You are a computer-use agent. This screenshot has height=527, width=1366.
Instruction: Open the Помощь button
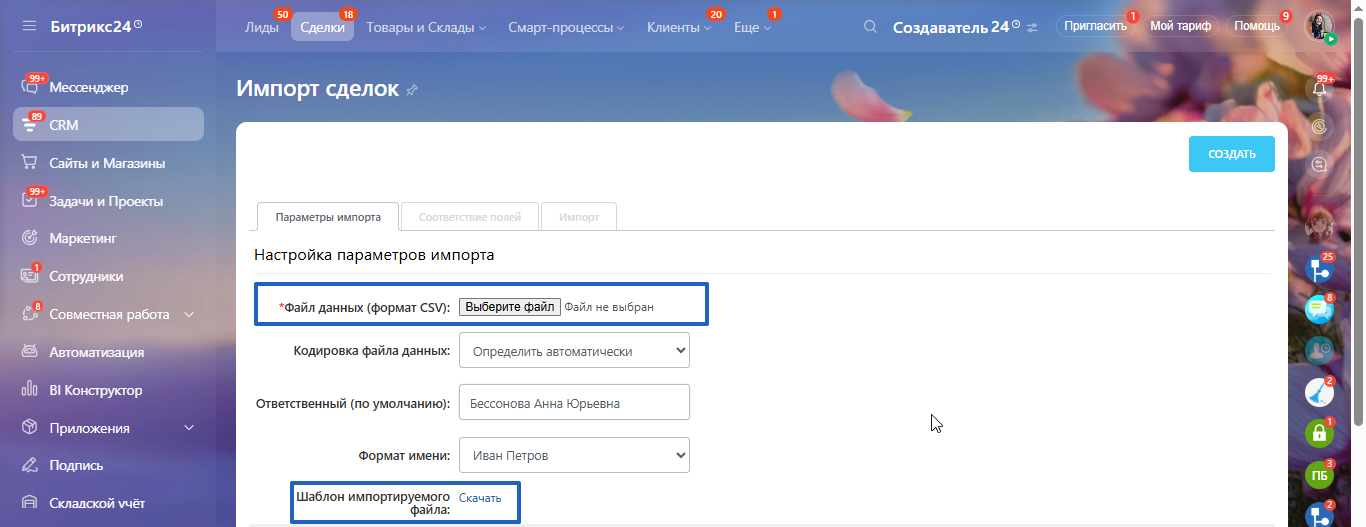[1257, 26]
